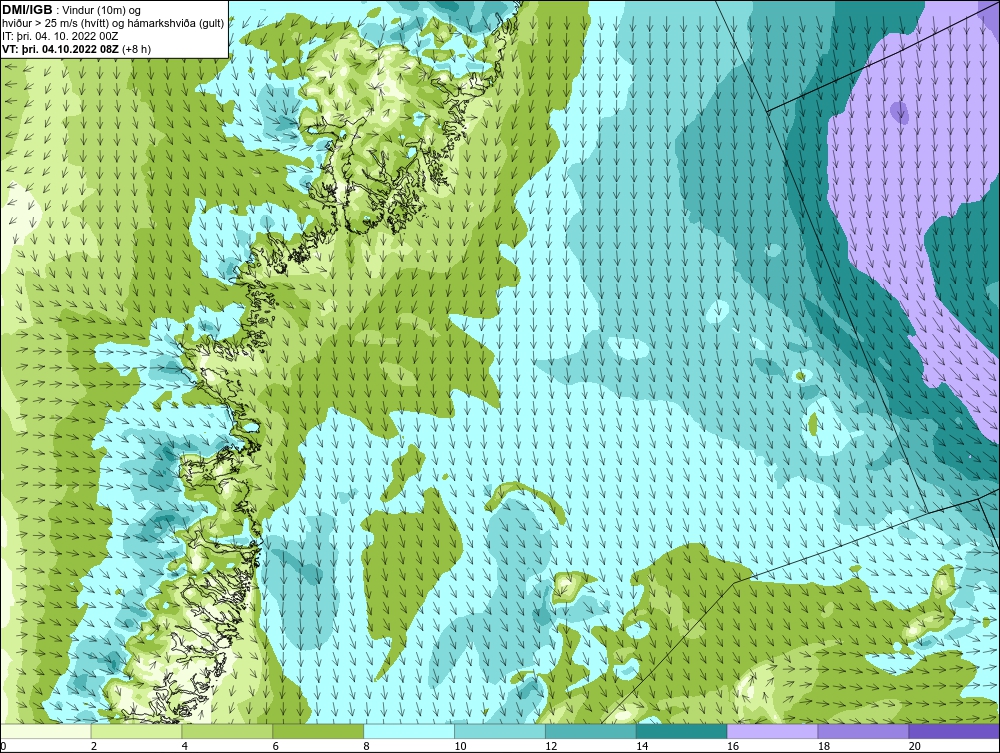Select the above 20 m/s dark purple swatch
Viewport: 1000px width, 753px height.
click(954, 731)
